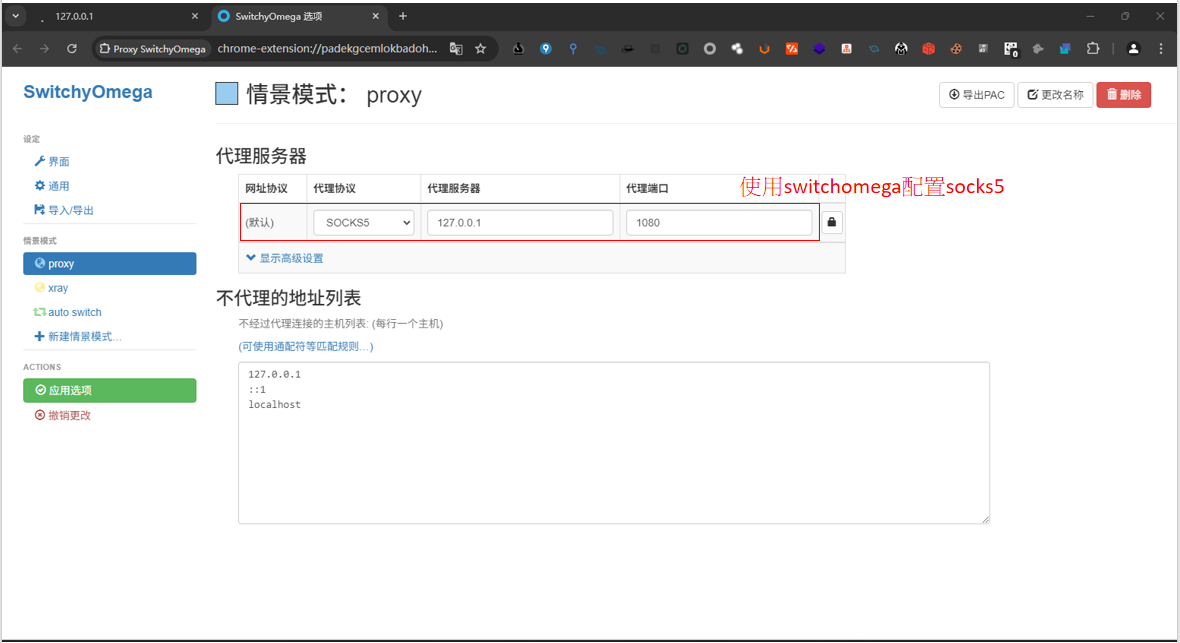Click the red dice extension icon

click(x=929, y=48)
